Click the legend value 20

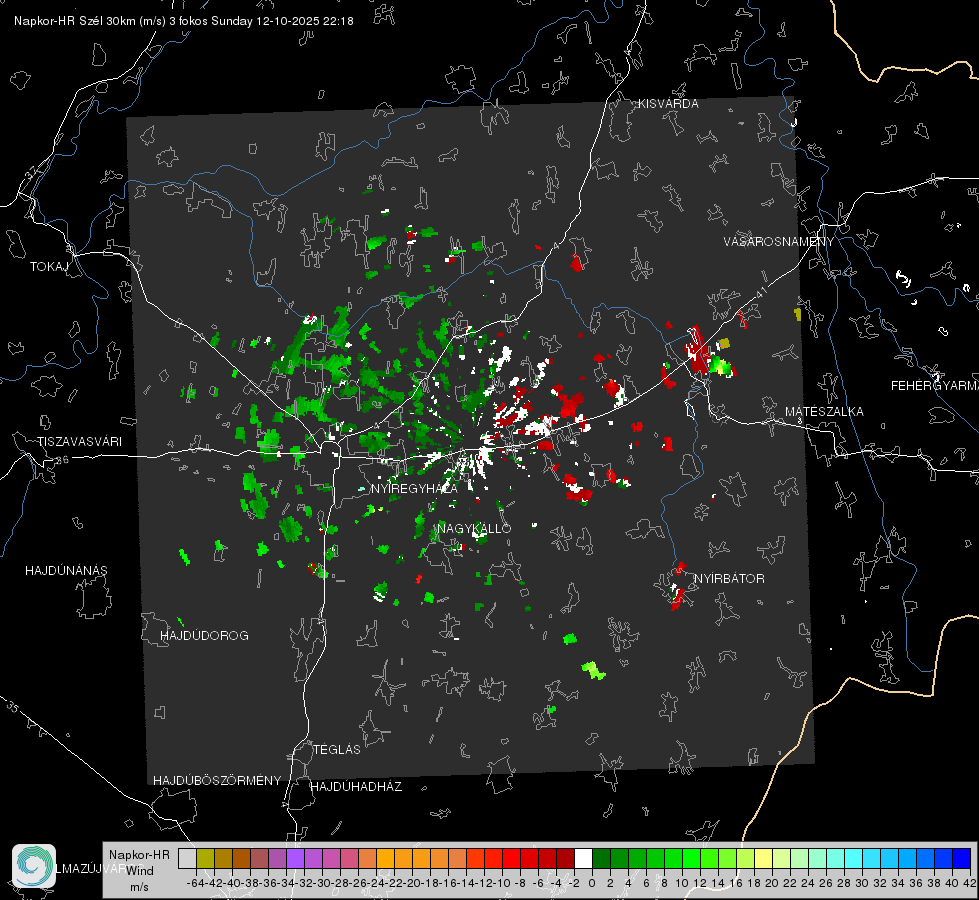point(772,883)
